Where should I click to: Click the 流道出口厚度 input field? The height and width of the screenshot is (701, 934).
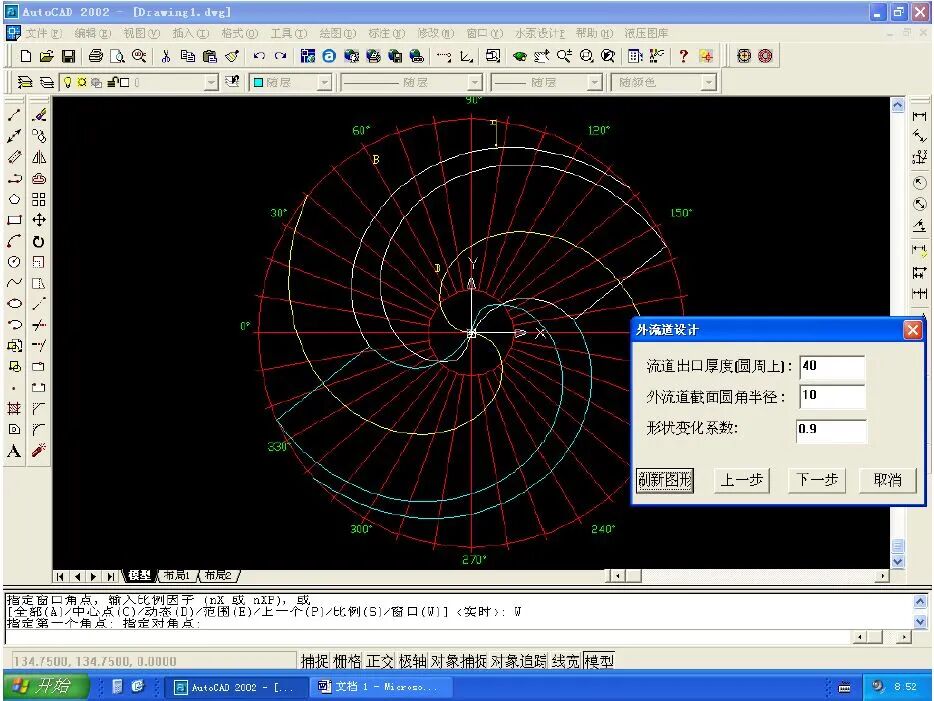pyautogui.click(x=832, y=367)
